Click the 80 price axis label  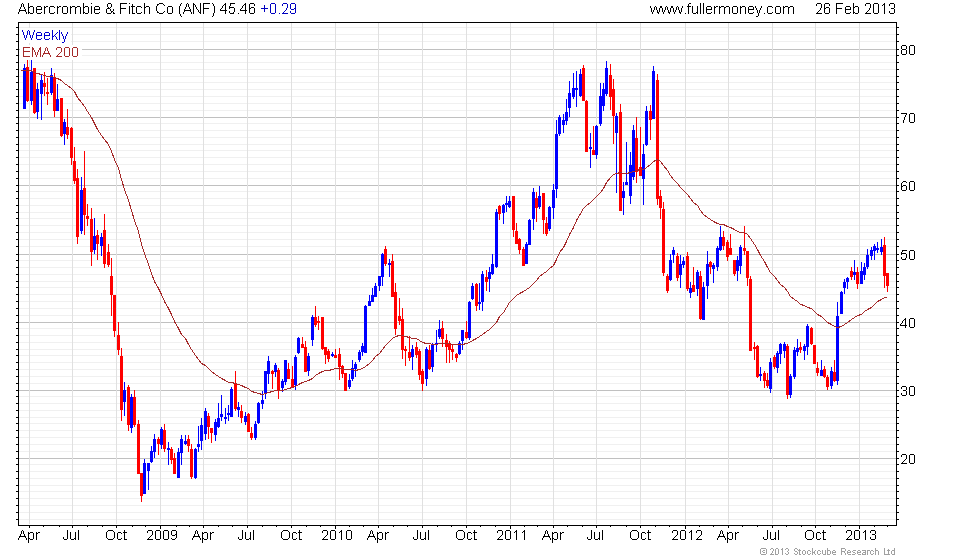coord(908,50)
